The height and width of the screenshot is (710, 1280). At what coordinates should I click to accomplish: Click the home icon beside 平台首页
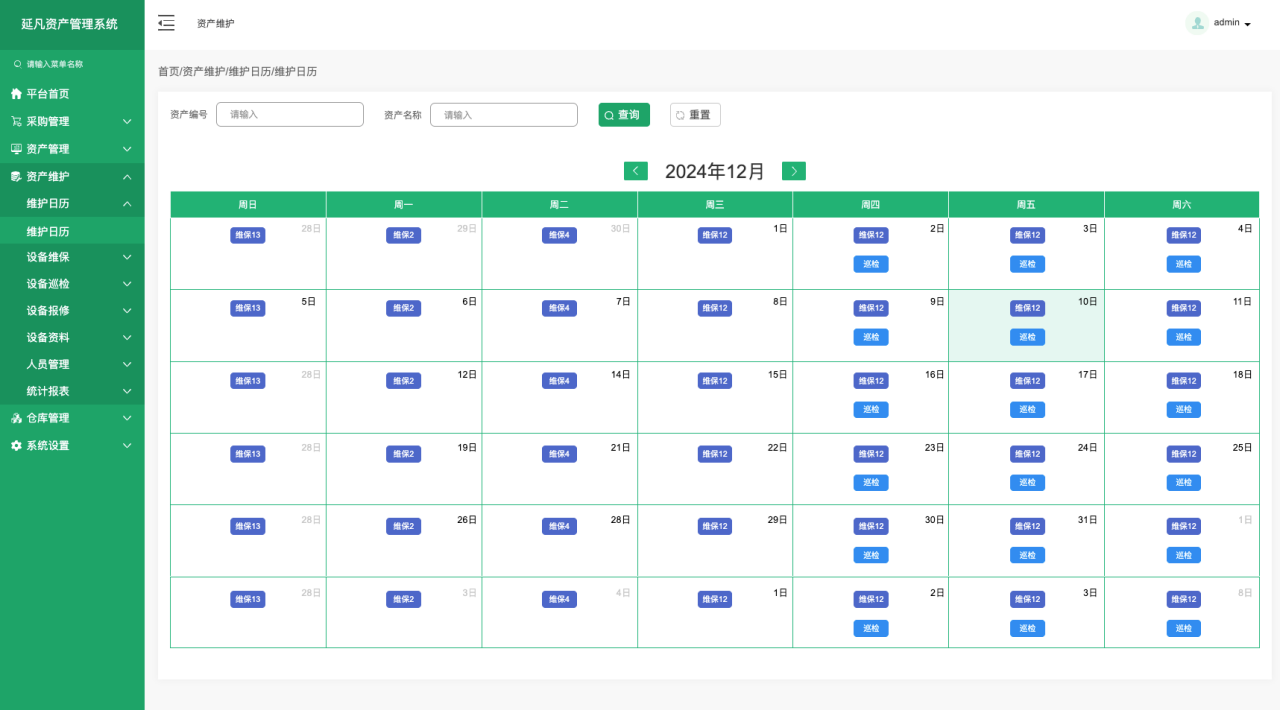tap(16, 94)
